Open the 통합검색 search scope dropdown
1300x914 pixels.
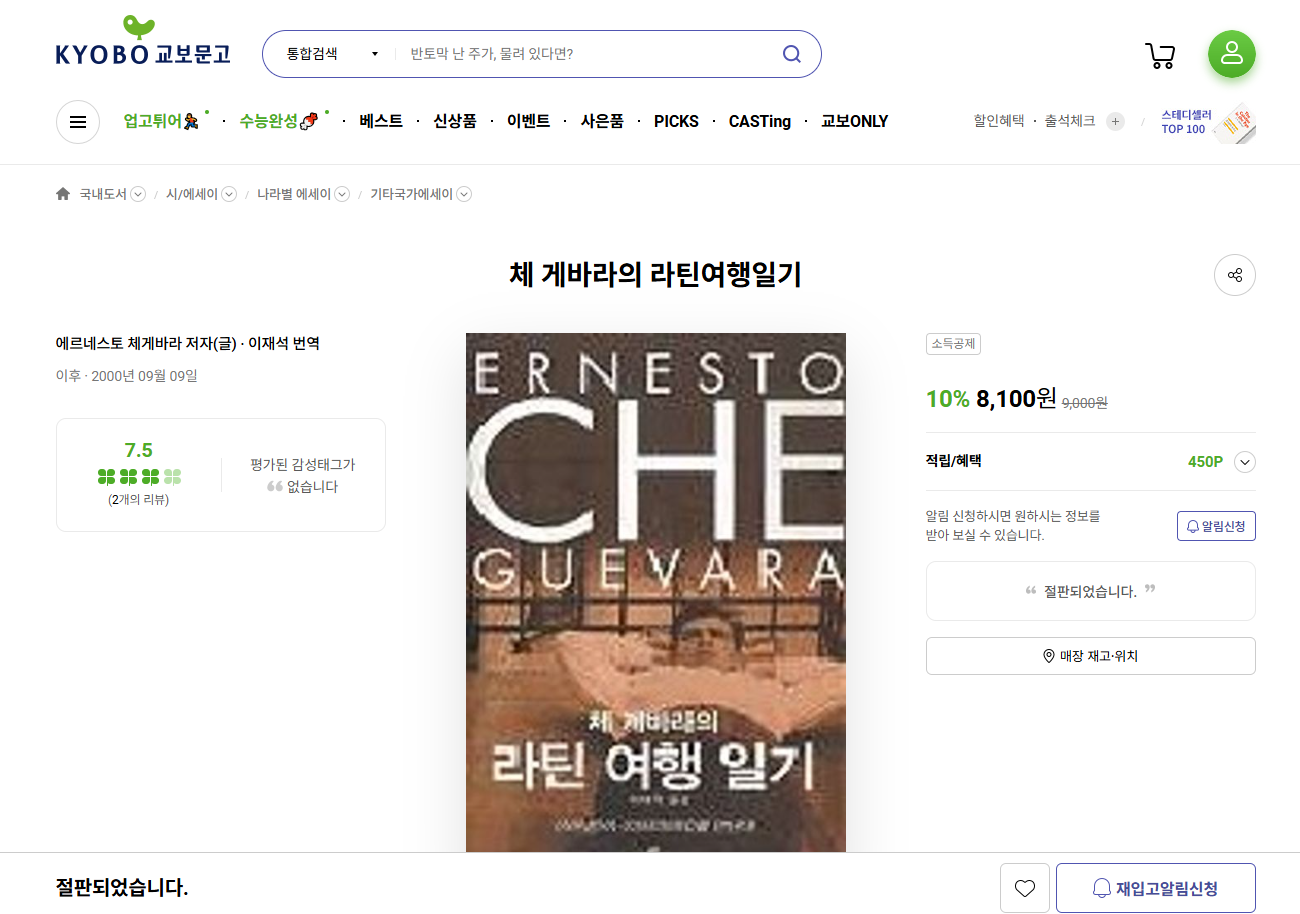tap(332, 54)
